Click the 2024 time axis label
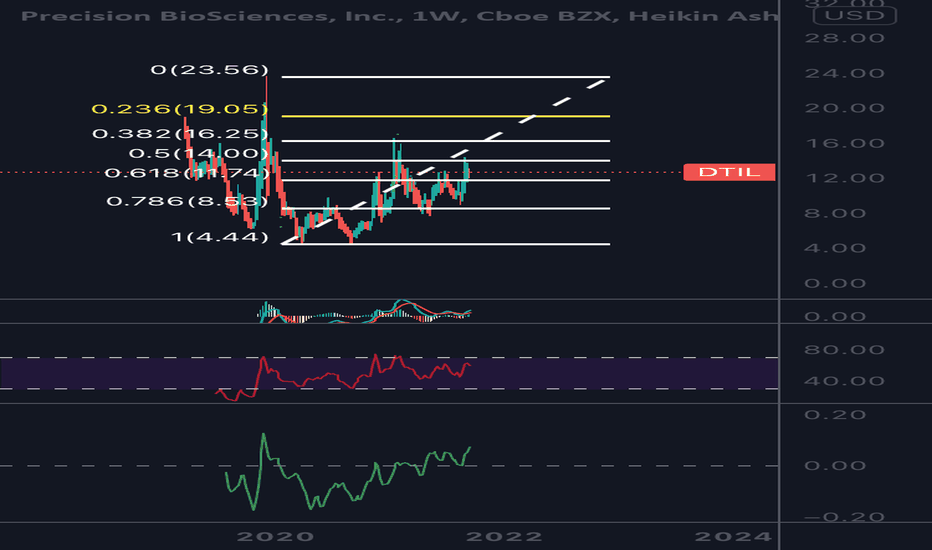This screenshot has width=932, height=550. pyautogui.click(x=733, y=536)
